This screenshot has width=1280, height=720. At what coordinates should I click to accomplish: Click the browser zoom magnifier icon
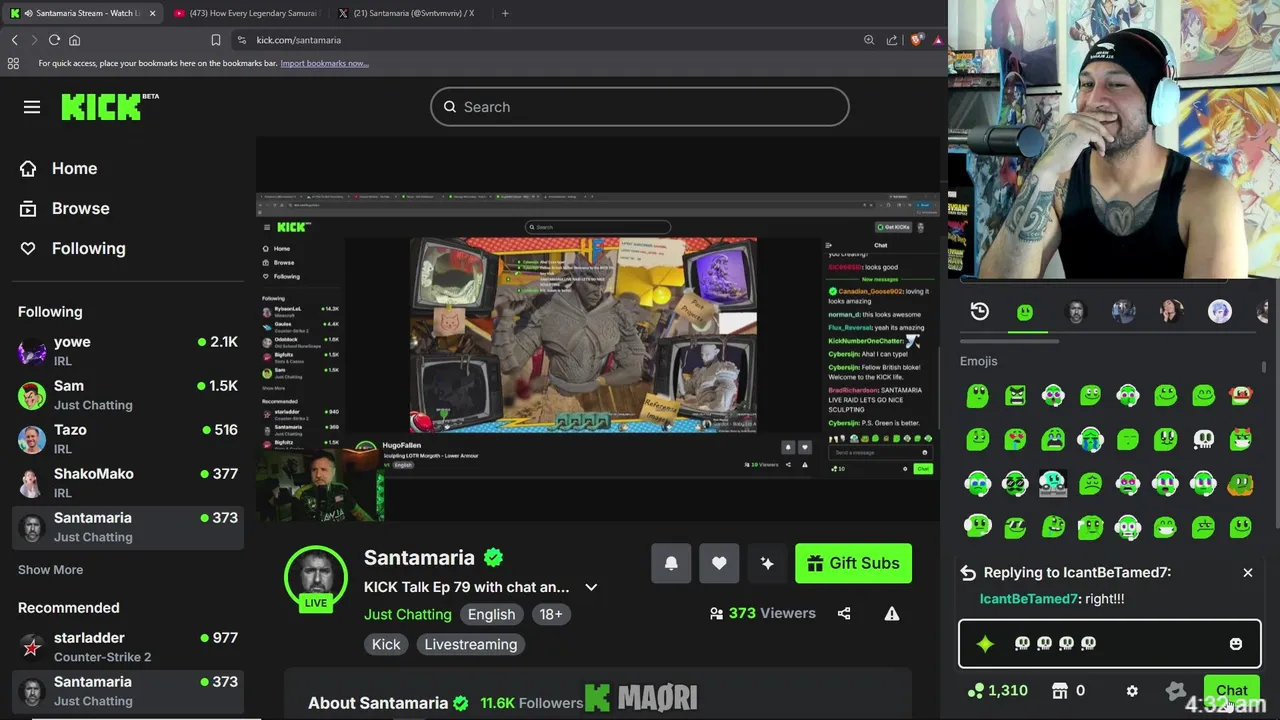(x=869, y=40)
